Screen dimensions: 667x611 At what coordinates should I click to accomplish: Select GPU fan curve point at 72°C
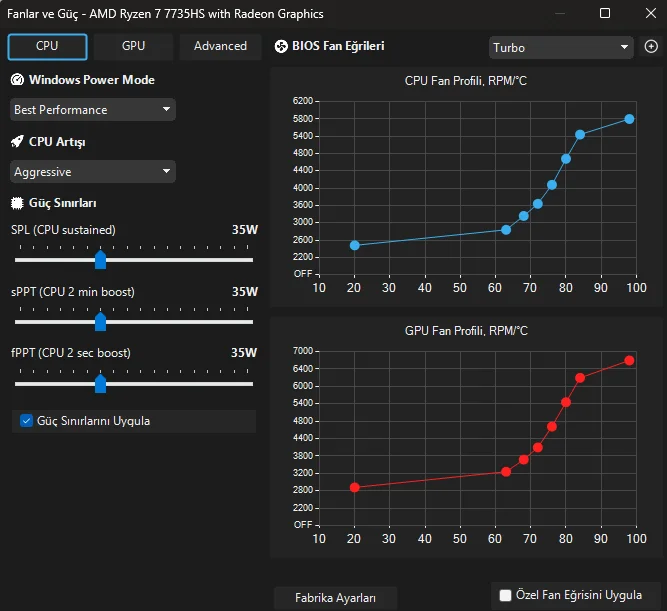point(538,447)
